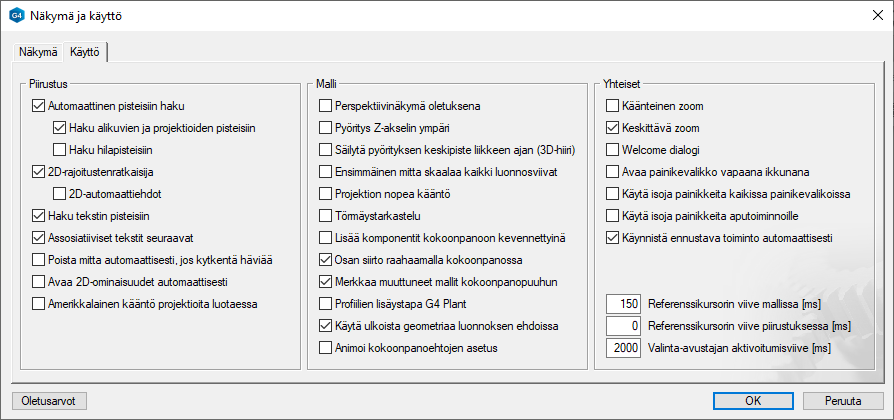Confirm settings with the OK button
The height and width of the screenshot is (420, 894).
click(754, 400)
